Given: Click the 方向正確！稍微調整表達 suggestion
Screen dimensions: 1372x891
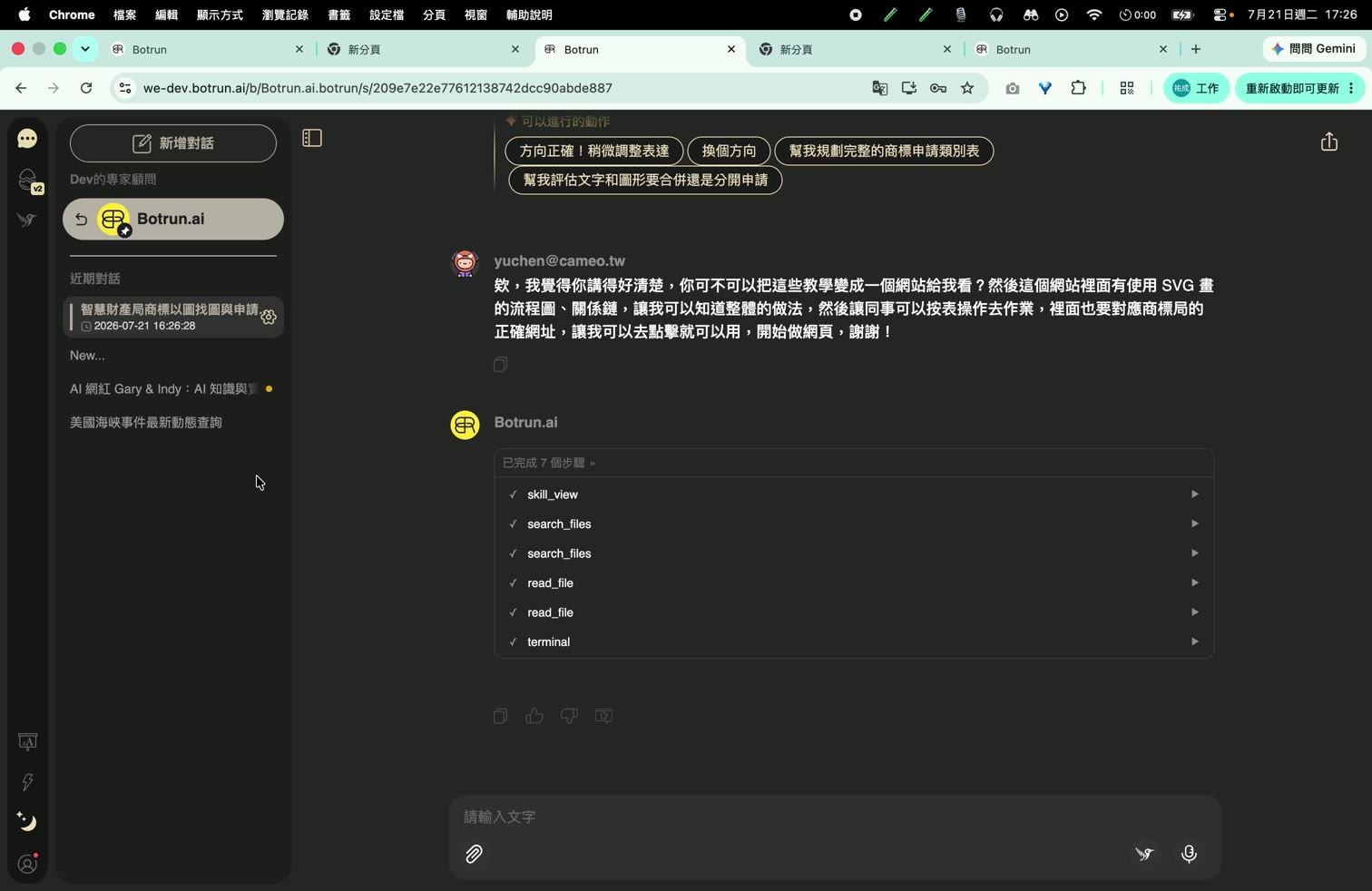Looking at the screenshot, I should (594, 151).
